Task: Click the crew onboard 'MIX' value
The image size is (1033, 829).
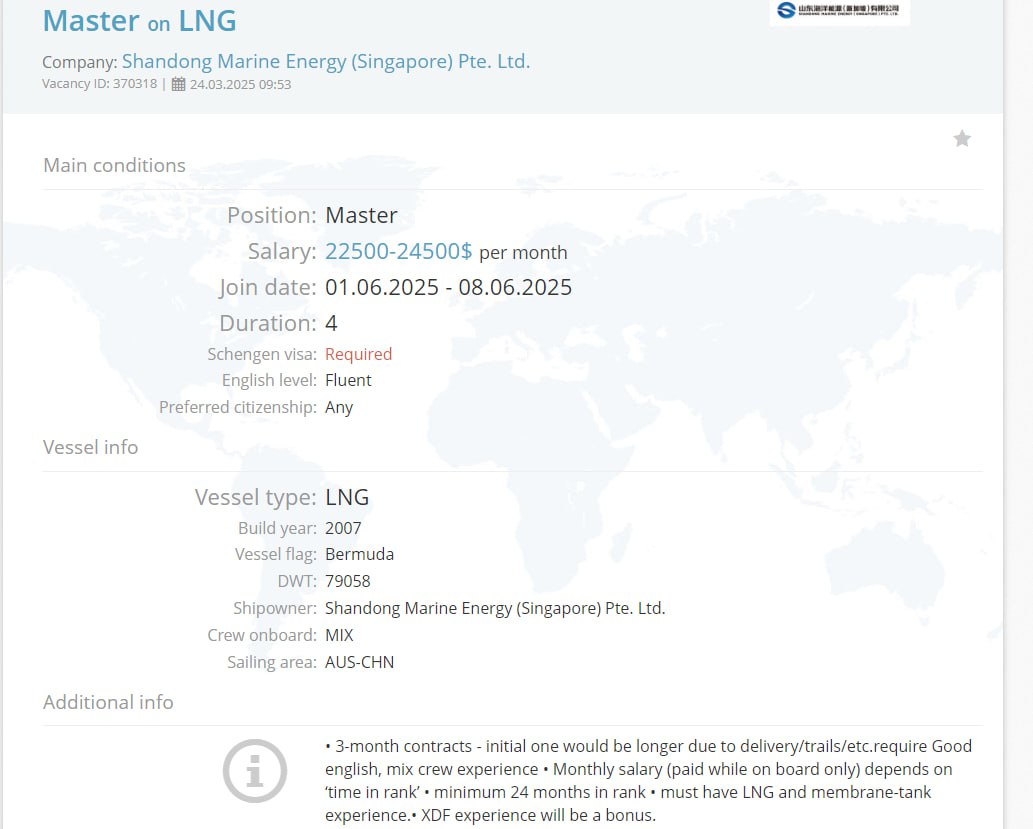Action: click(x=339, y=635)
